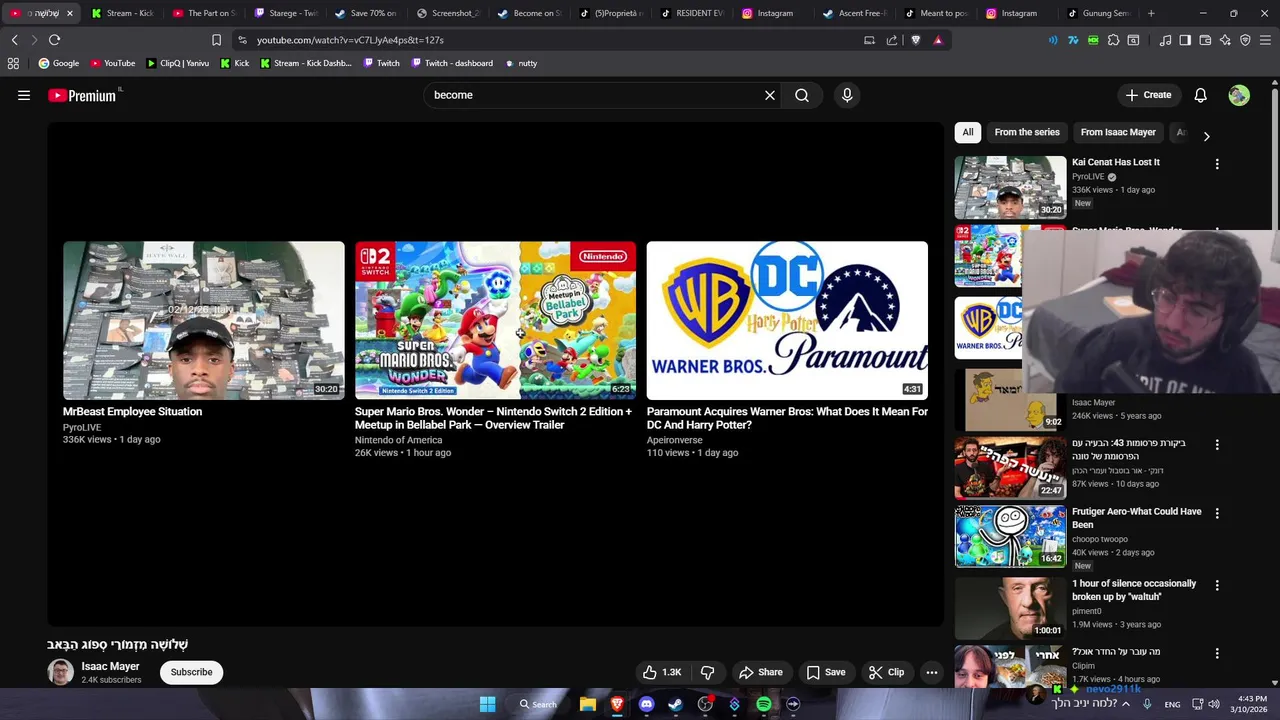
Task: Submit search with magnifier button
Action: (802, 95)
